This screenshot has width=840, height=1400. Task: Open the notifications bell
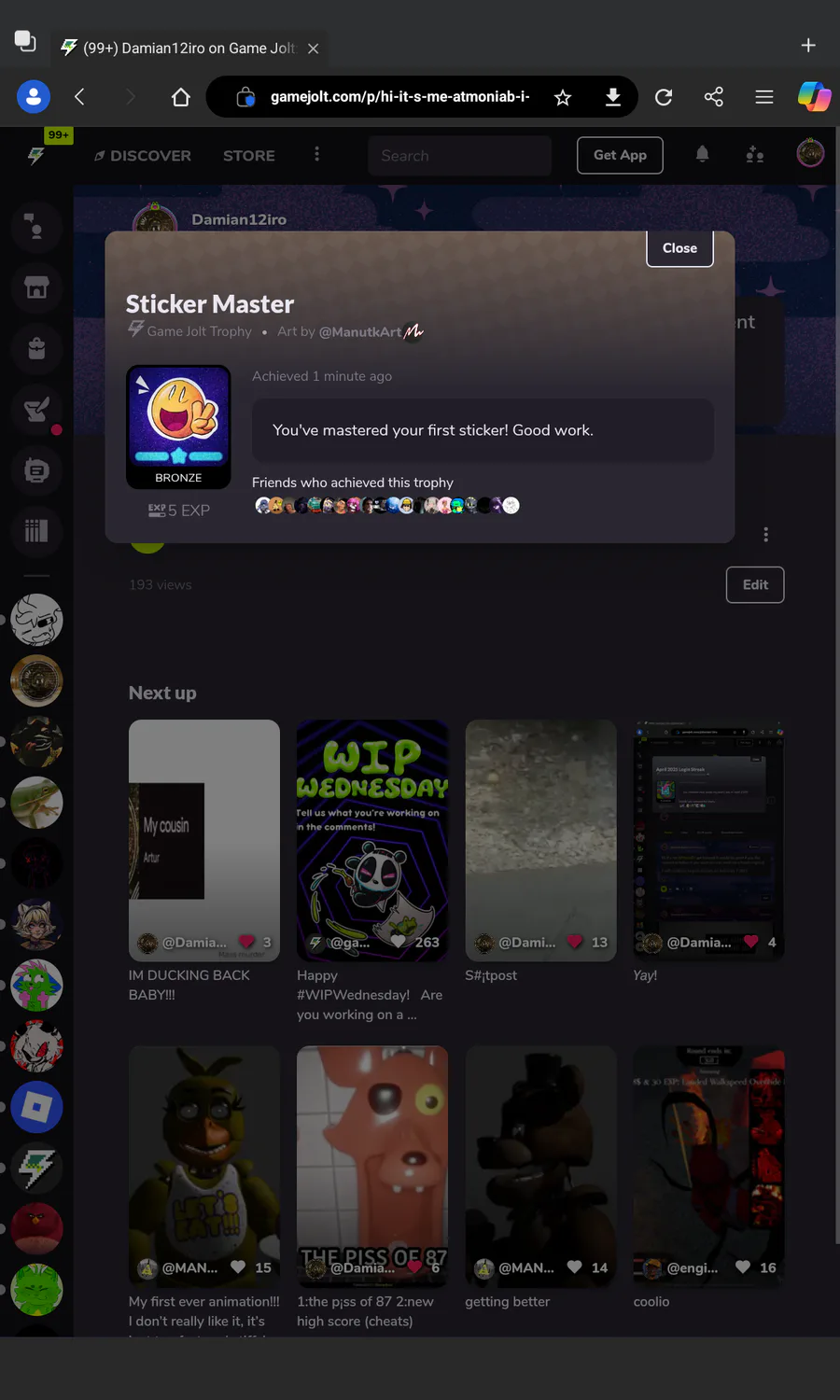pyautogui.click(x=703, y=155)
